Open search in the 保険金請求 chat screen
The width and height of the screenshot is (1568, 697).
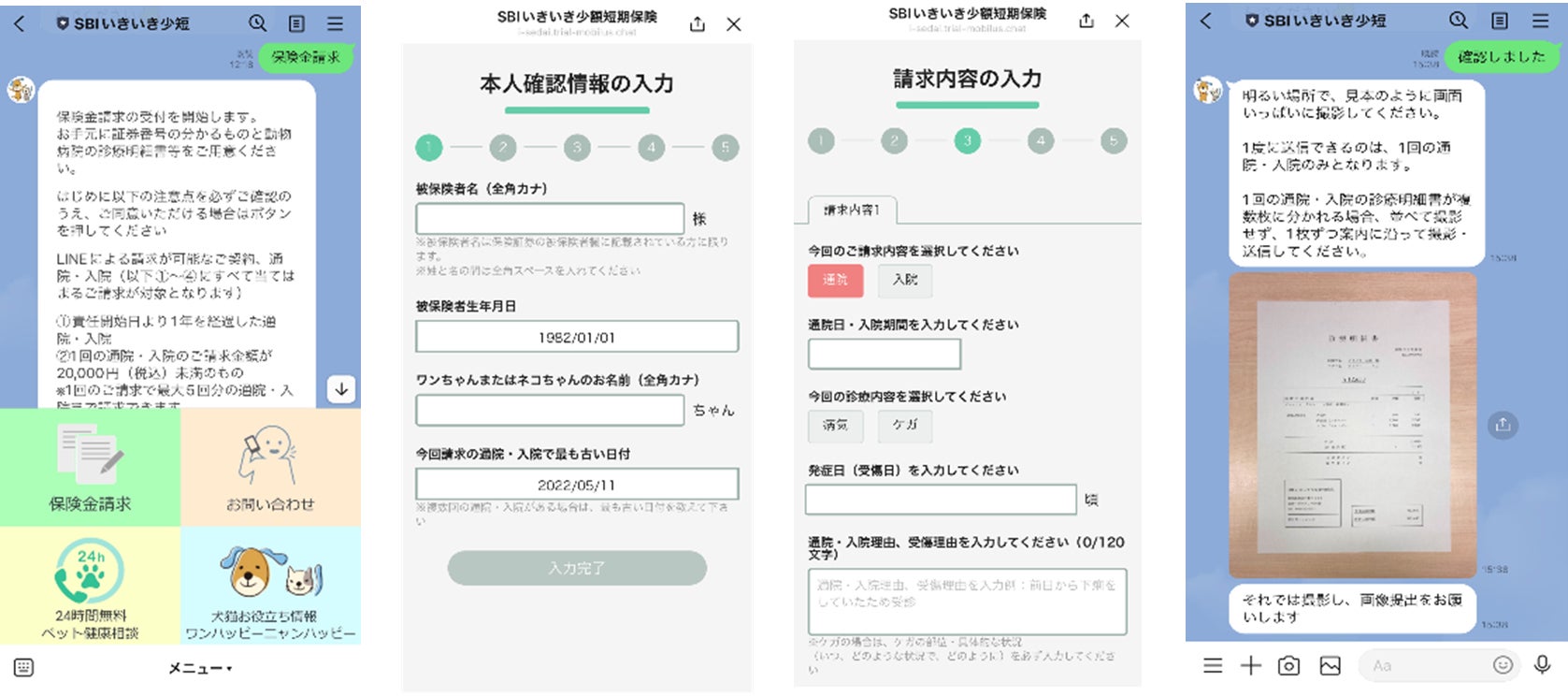pos(258,23)
